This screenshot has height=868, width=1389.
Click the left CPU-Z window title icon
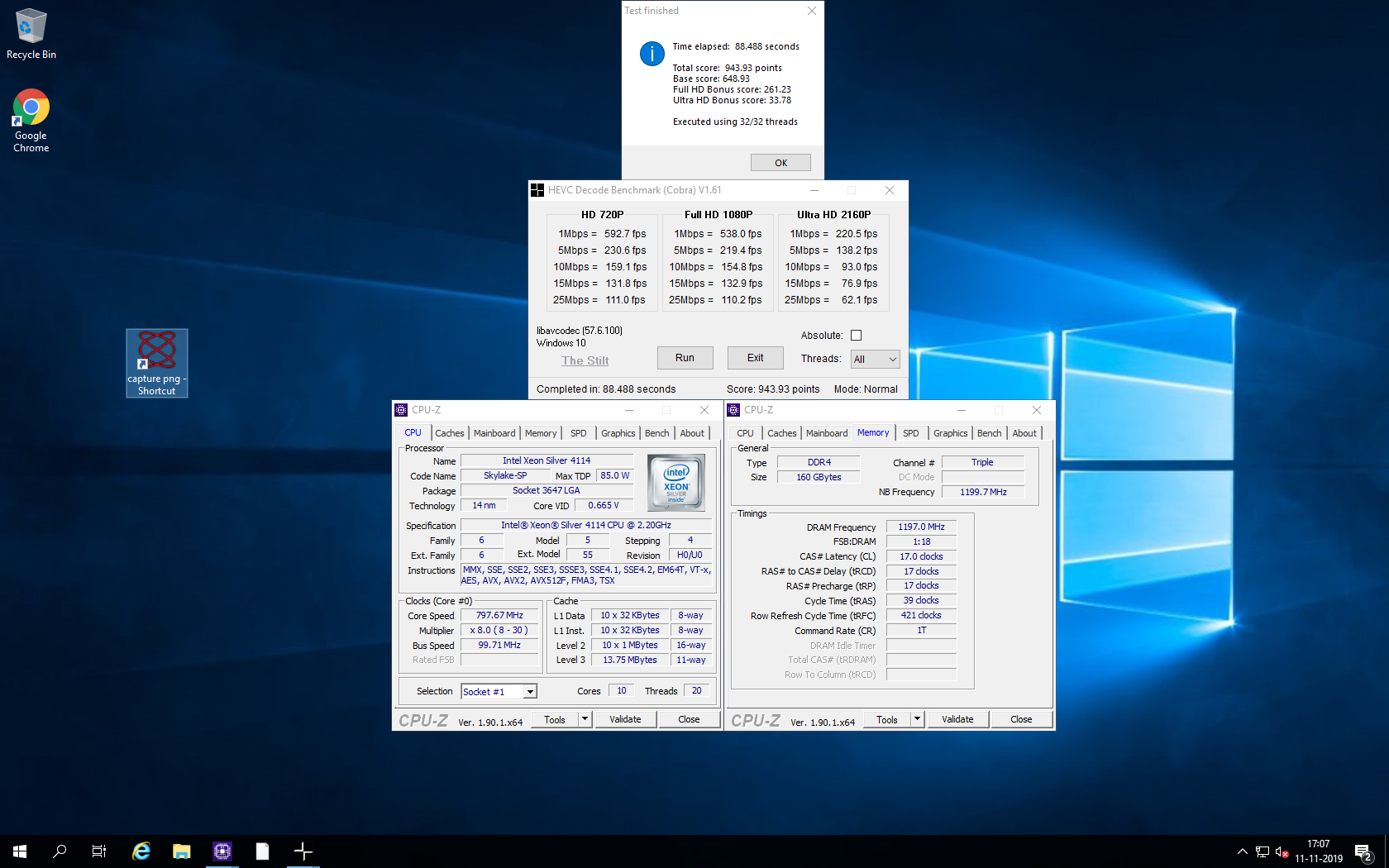tap(401, 410)
